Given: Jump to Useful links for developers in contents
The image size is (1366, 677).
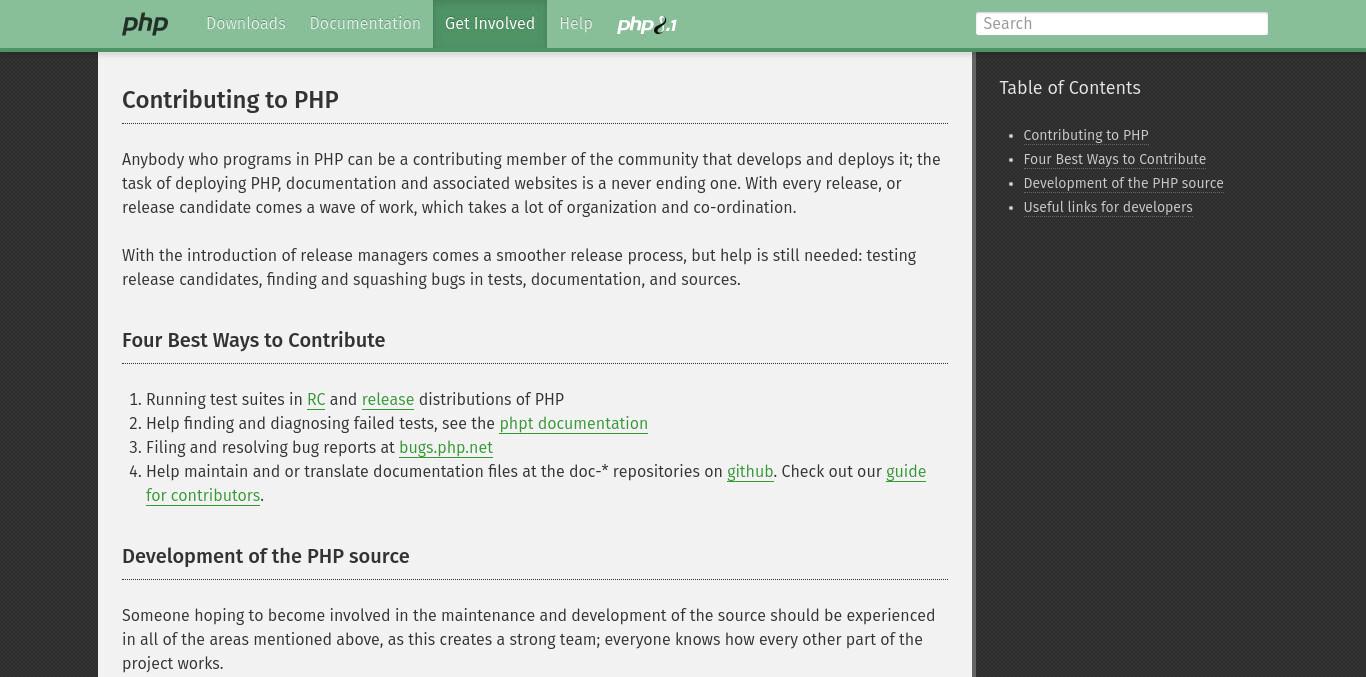Looking at the screenshot, I should (1108, 208).
